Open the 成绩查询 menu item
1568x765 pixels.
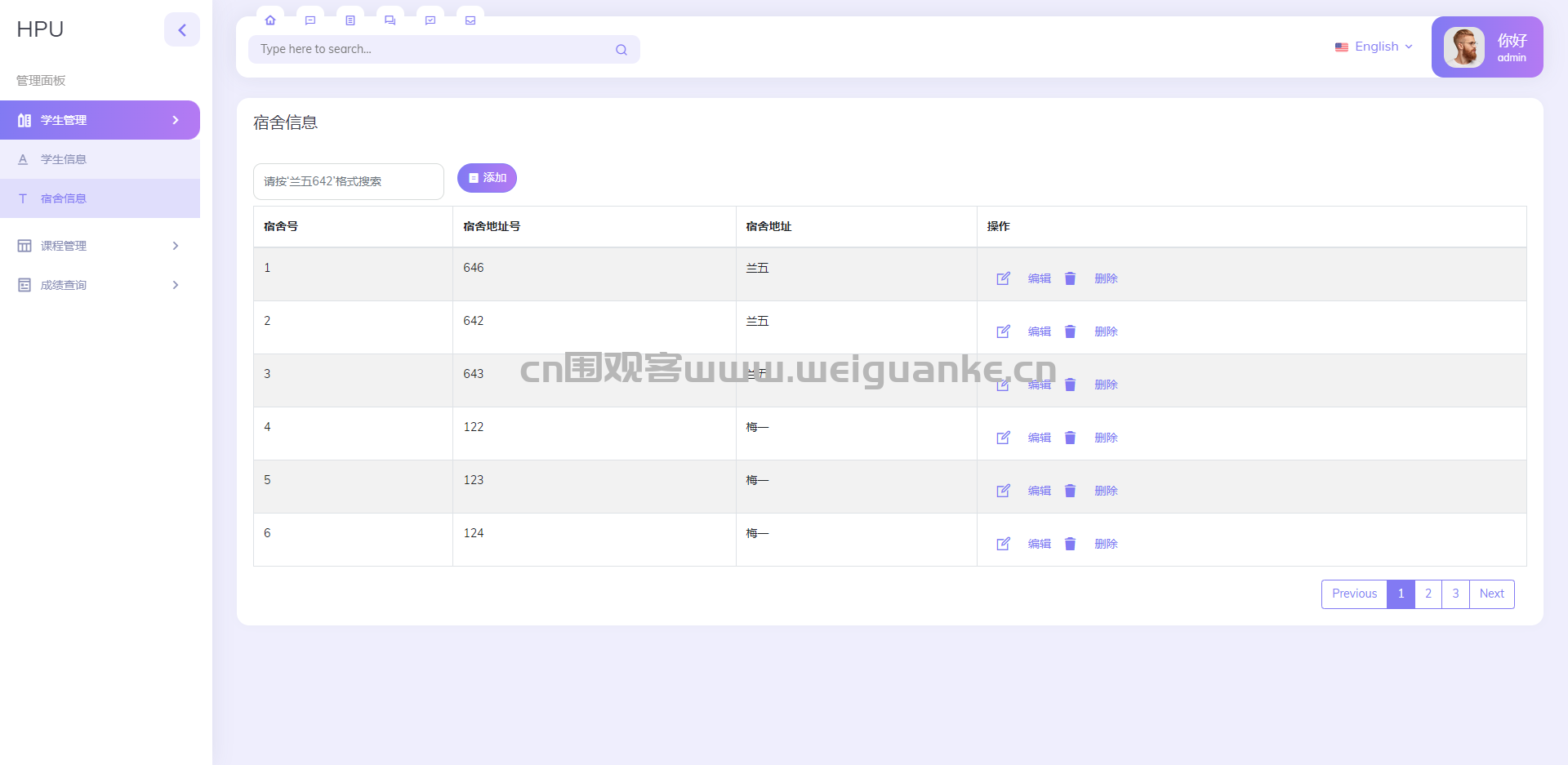tap(100, 285)
